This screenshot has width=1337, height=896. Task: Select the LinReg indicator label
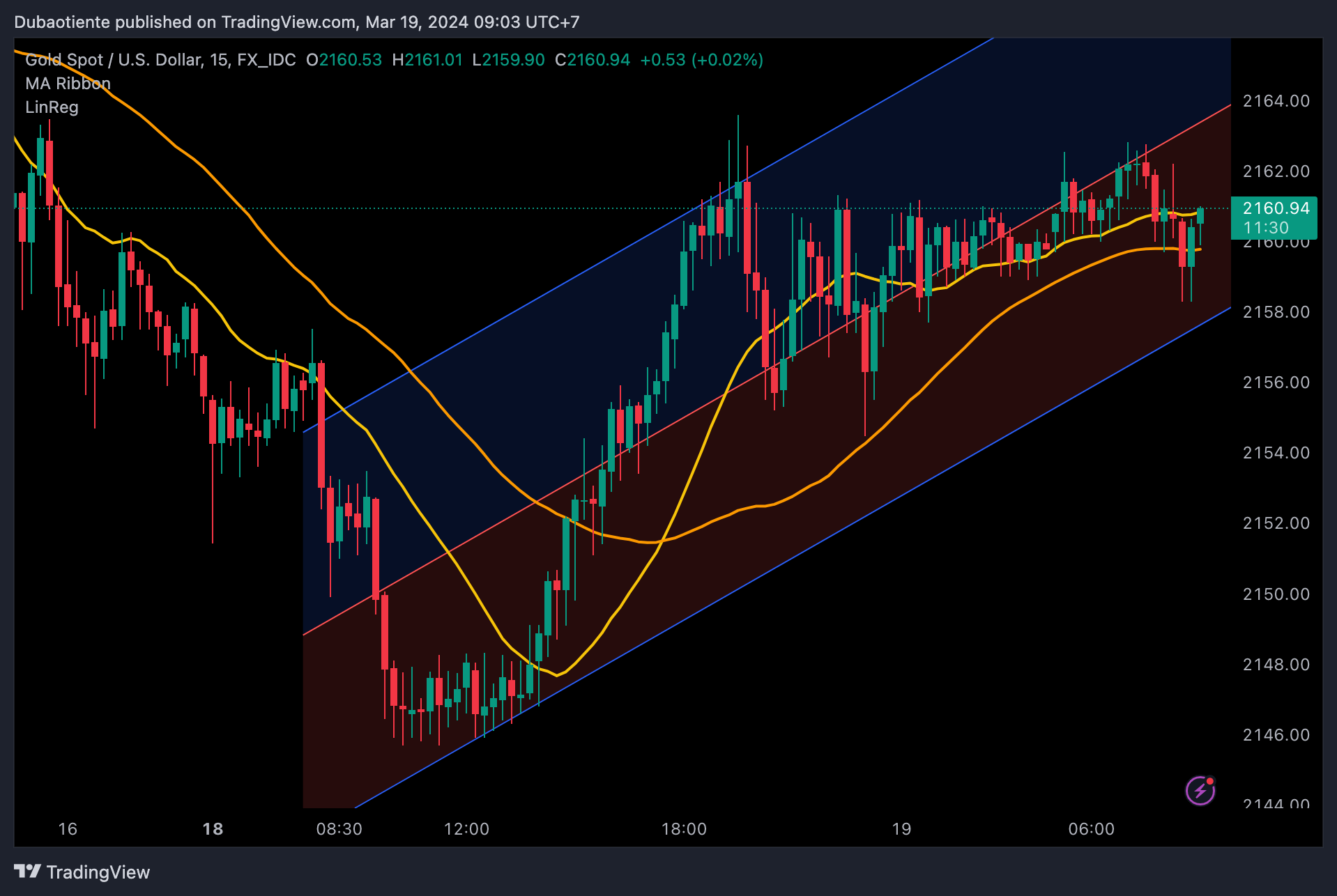click(x=52, y=107)
